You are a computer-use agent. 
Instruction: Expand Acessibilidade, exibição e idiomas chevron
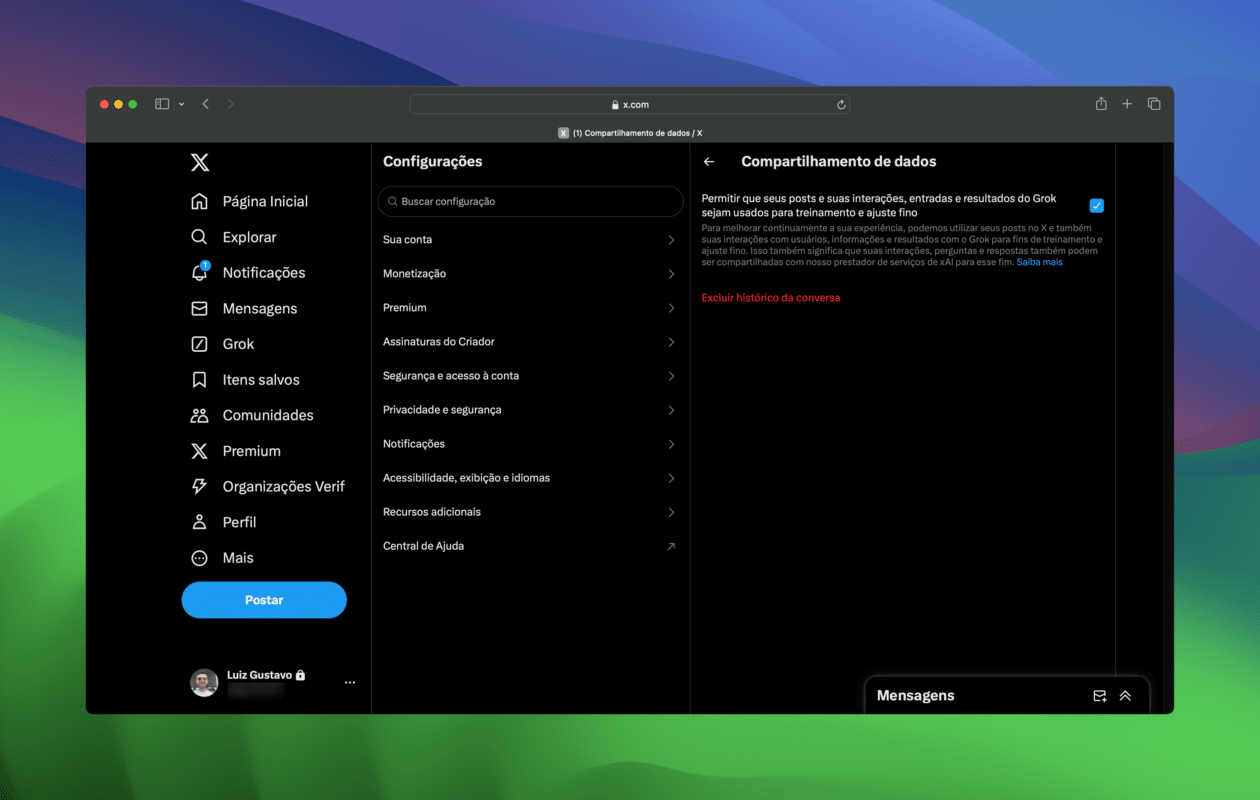point(671,478)
